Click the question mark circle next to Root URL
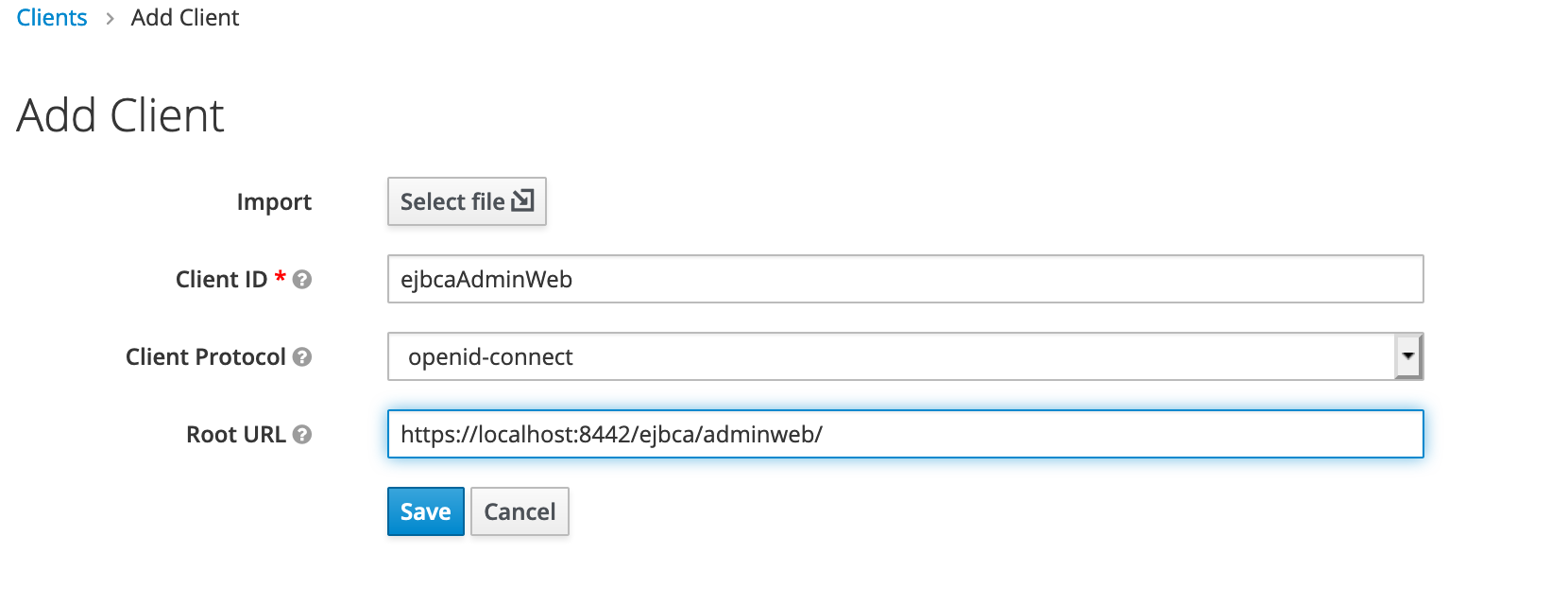This screenshot has height=605, width=1568. point(302,435)
